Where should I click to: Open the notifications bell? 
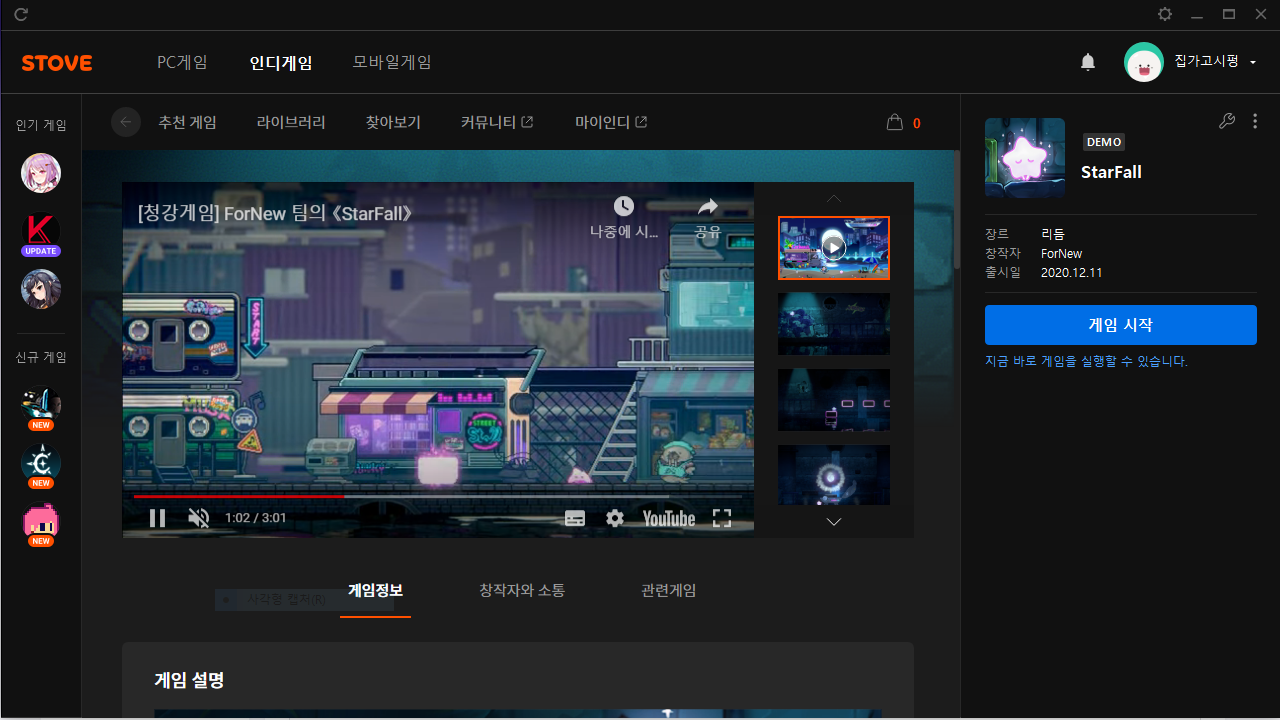pyautogui.click(x=1088, y=62)
